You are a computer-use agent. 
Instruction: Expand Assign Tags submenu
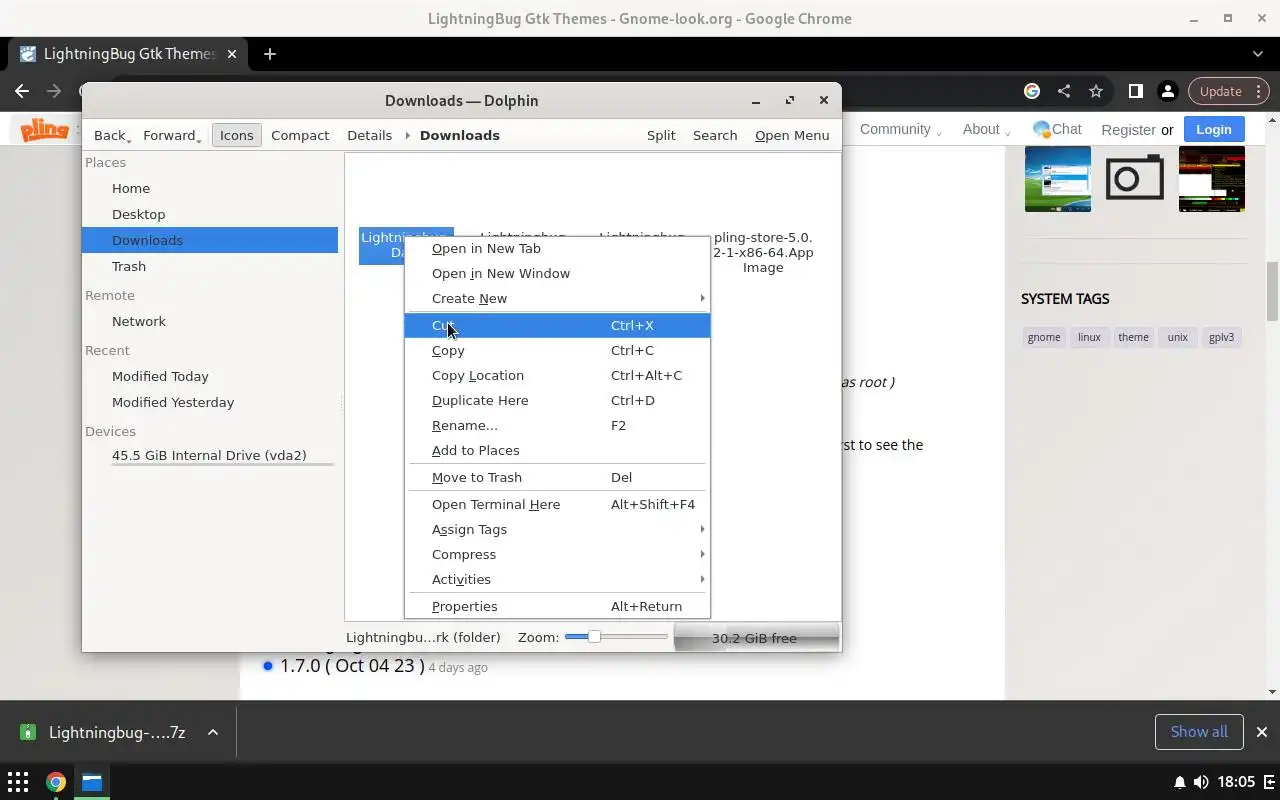click(x=557, y=529)
